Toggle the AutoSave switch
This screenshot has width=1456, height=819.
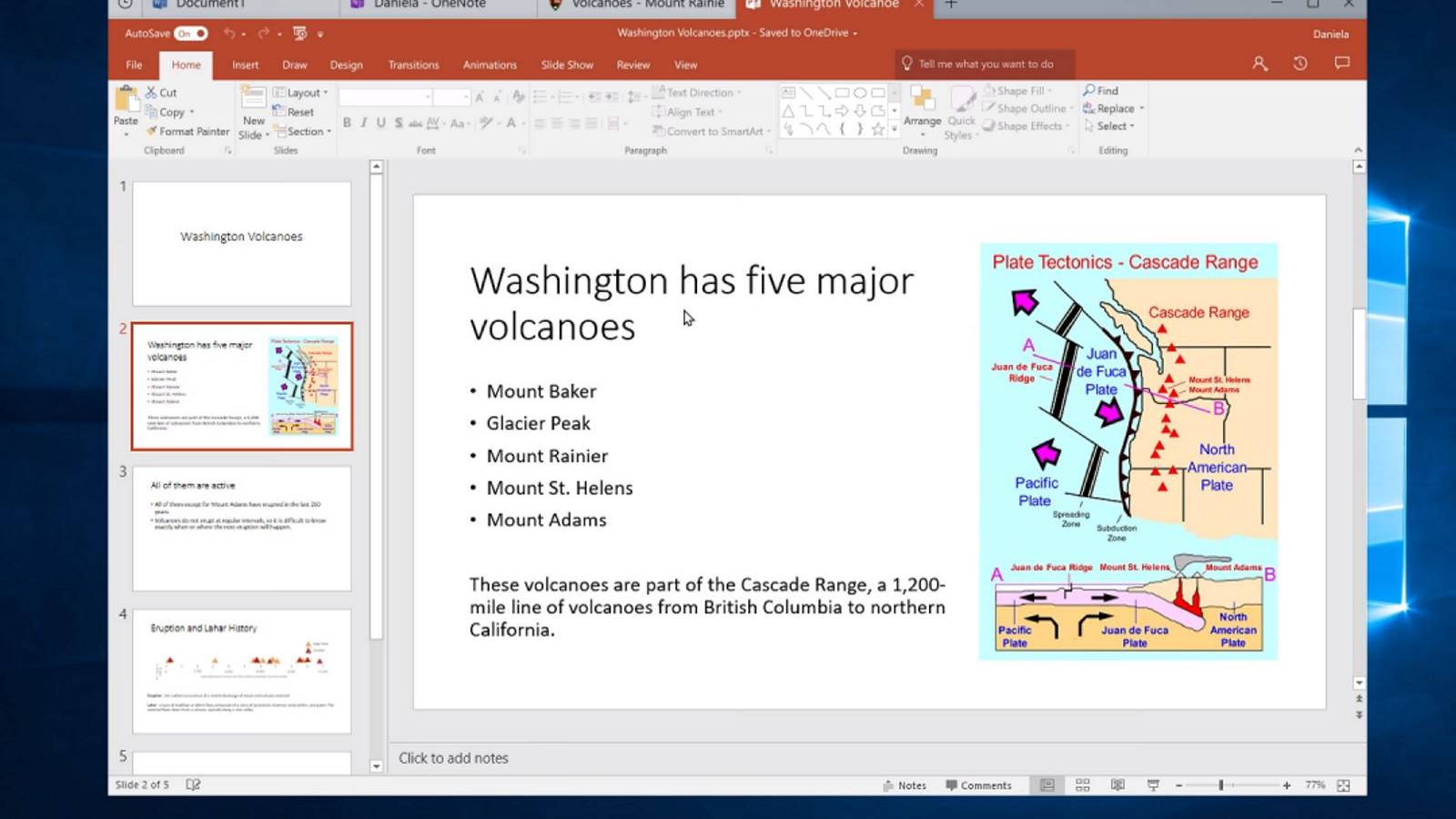pos(191,34)
